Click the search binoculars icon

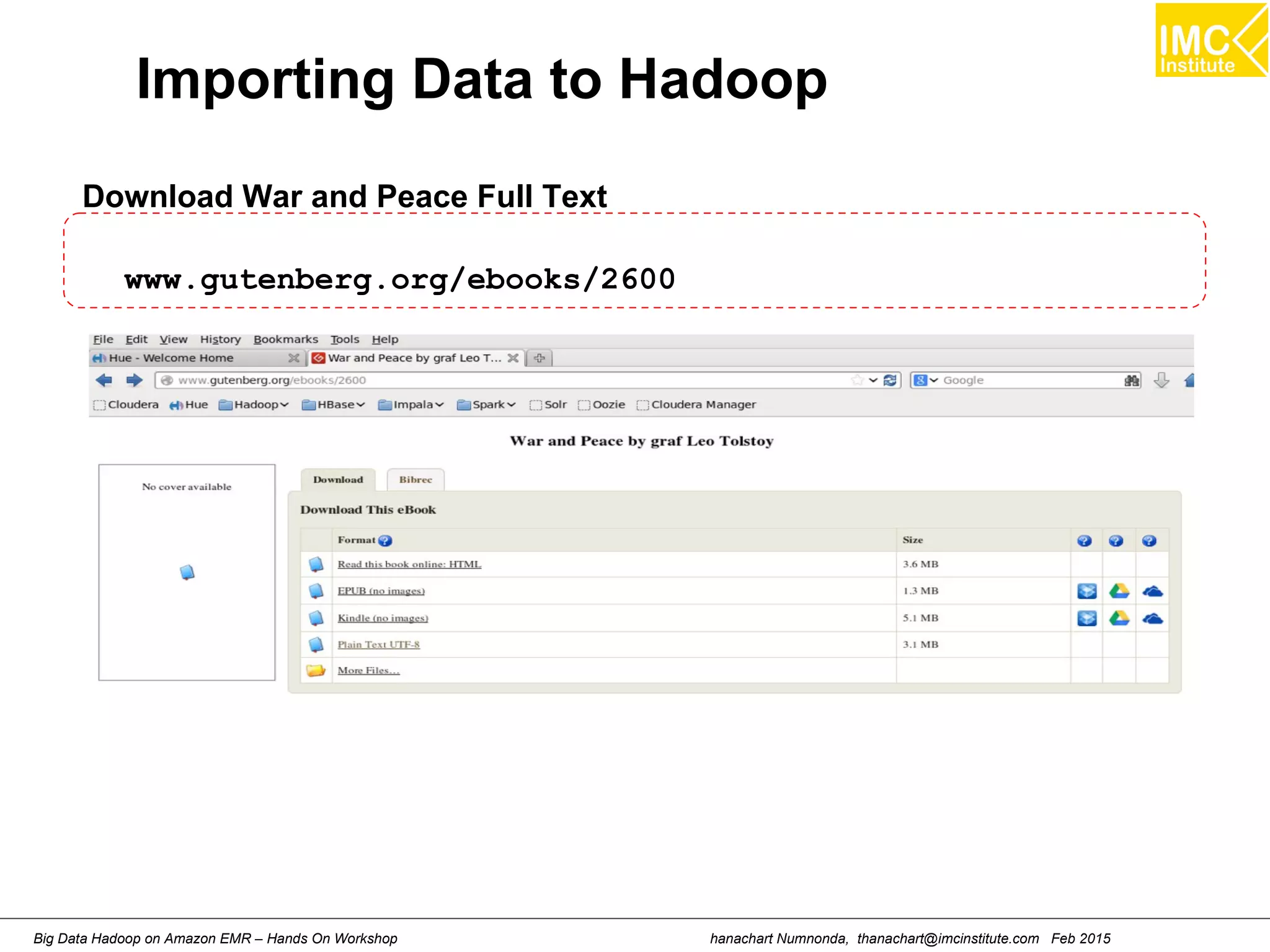pyautogui.click(x=1131, y=380)
